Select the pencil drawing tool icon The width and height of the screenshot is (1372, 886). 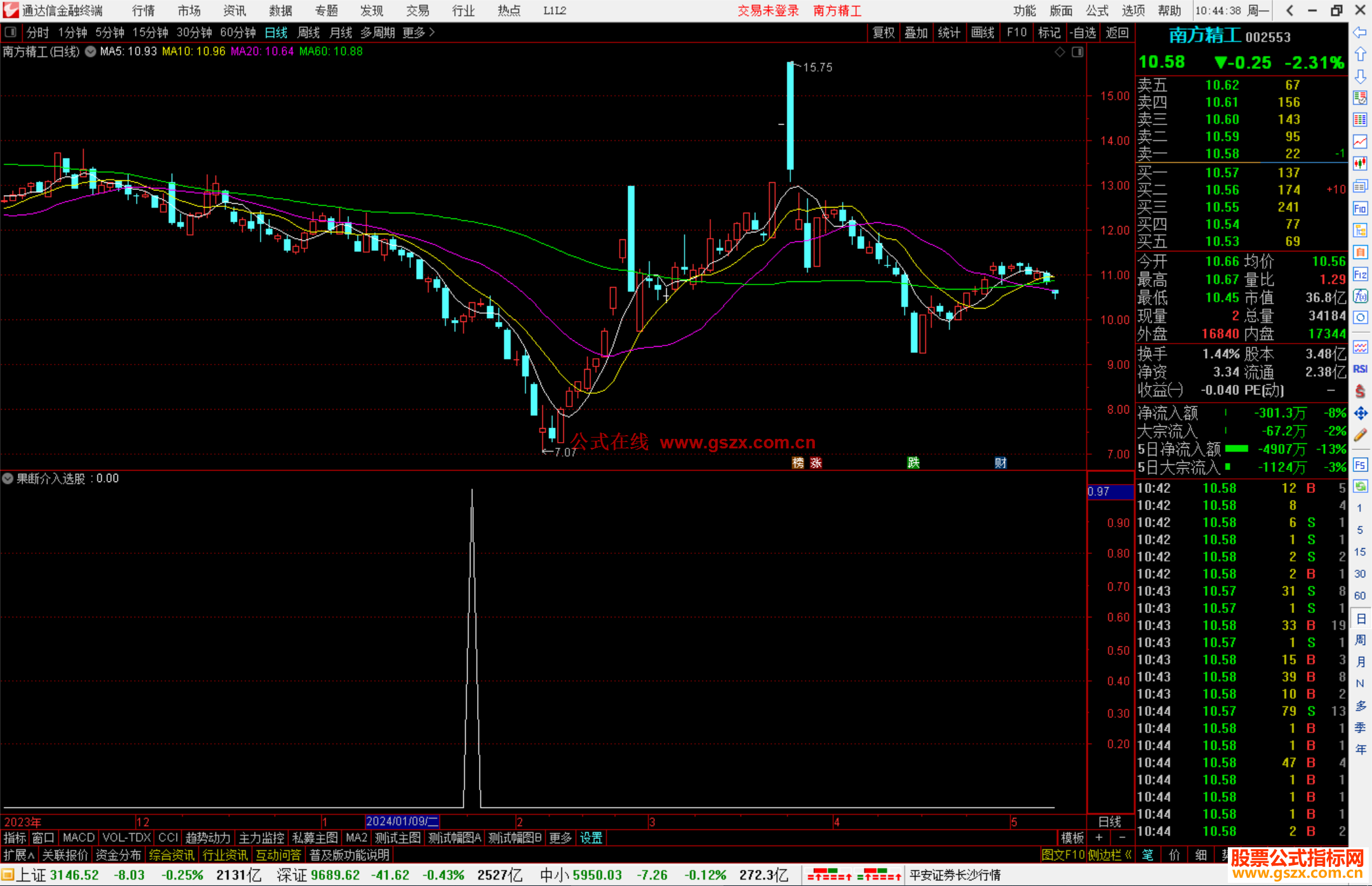[x=1360, y=436]
